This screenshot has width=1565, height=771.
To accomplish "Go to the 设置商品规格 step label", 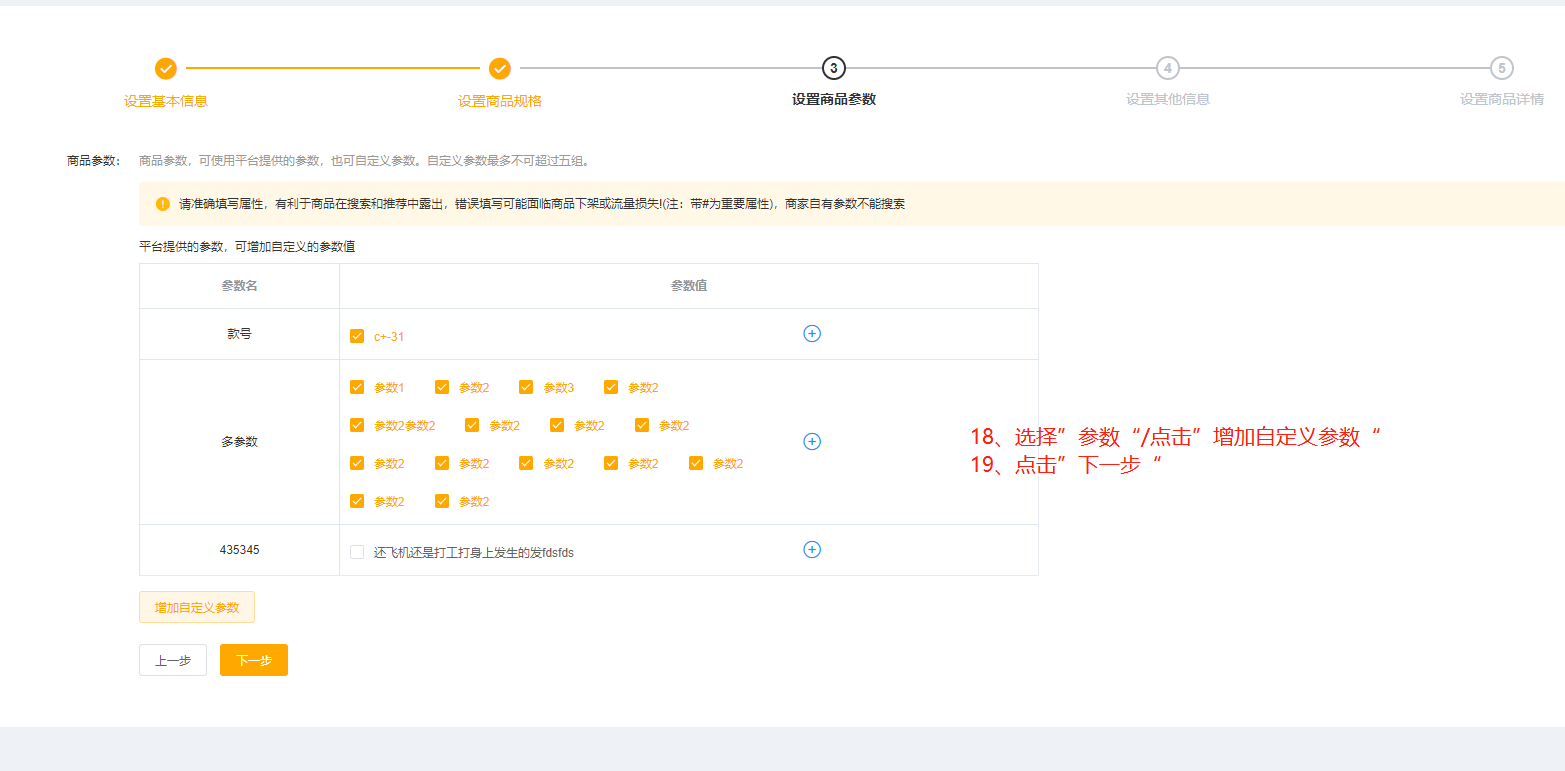I will [500, 101].
